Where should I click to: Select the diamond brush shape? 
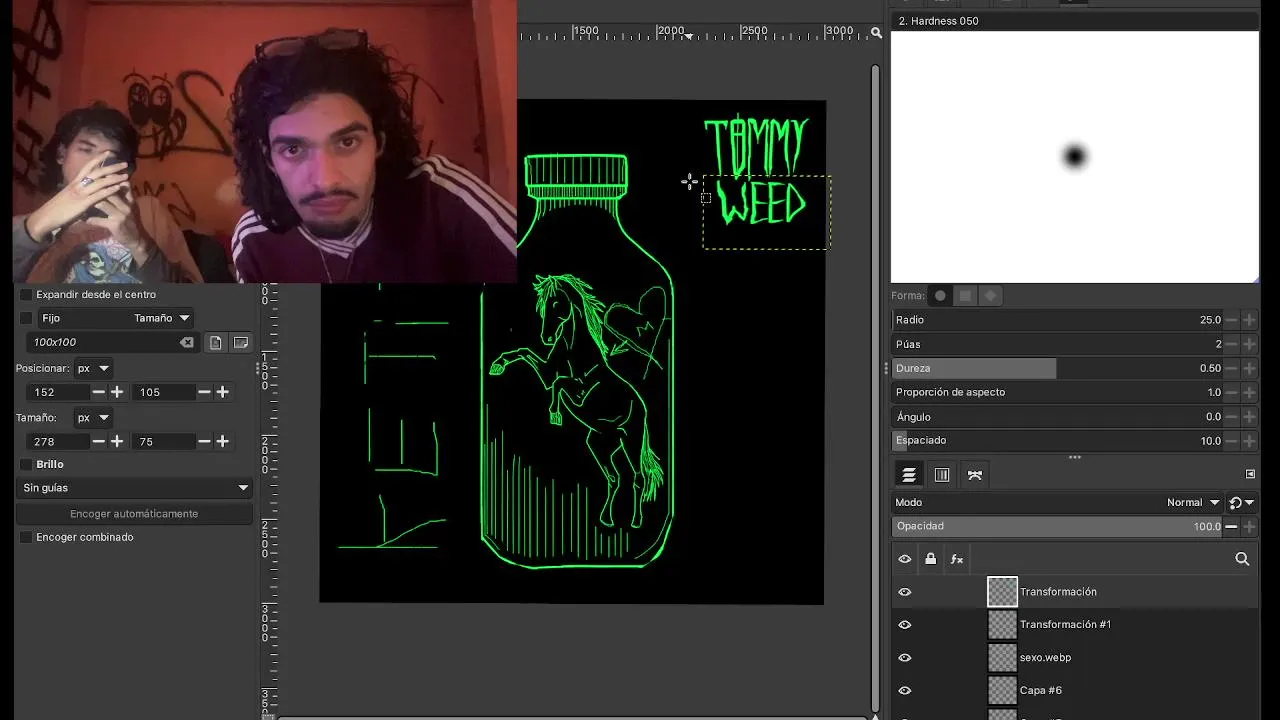tap(990, 296)
